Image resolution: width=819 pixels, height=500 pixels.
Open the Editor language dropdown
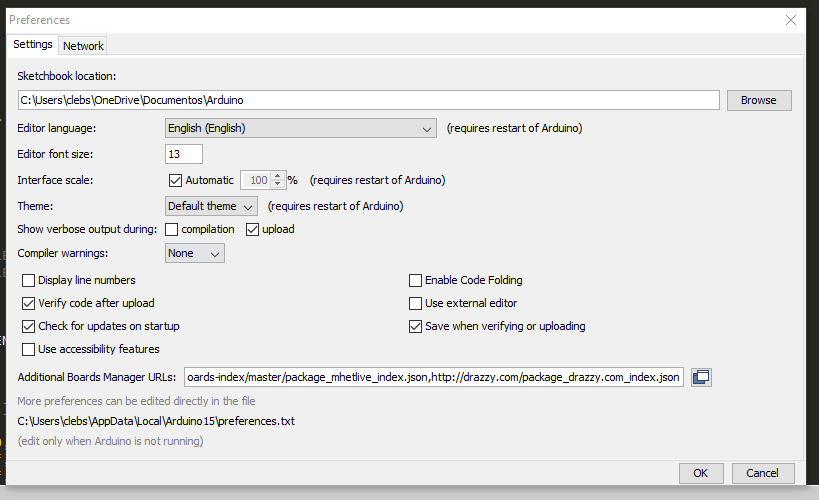[x=301, y=128]
